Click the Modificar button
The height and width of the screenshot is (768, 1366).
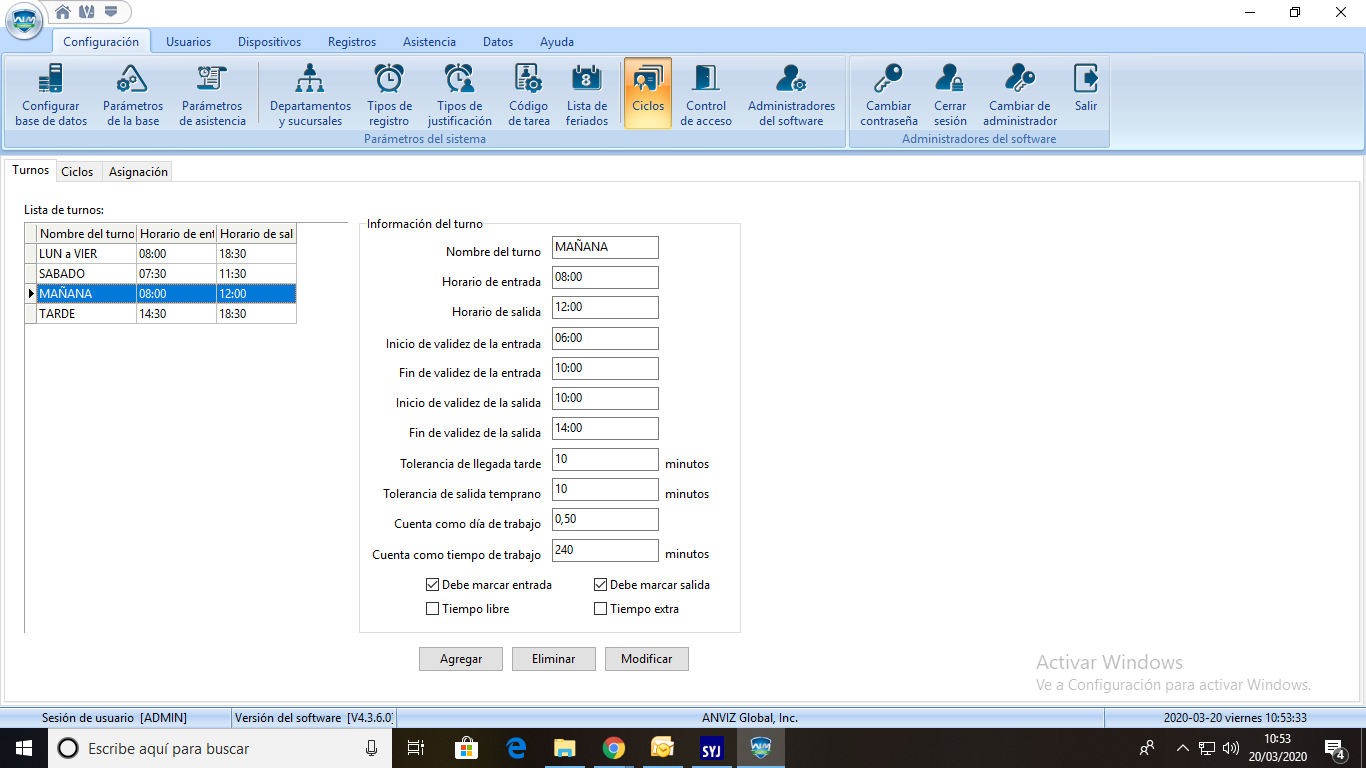click(647, 659)
